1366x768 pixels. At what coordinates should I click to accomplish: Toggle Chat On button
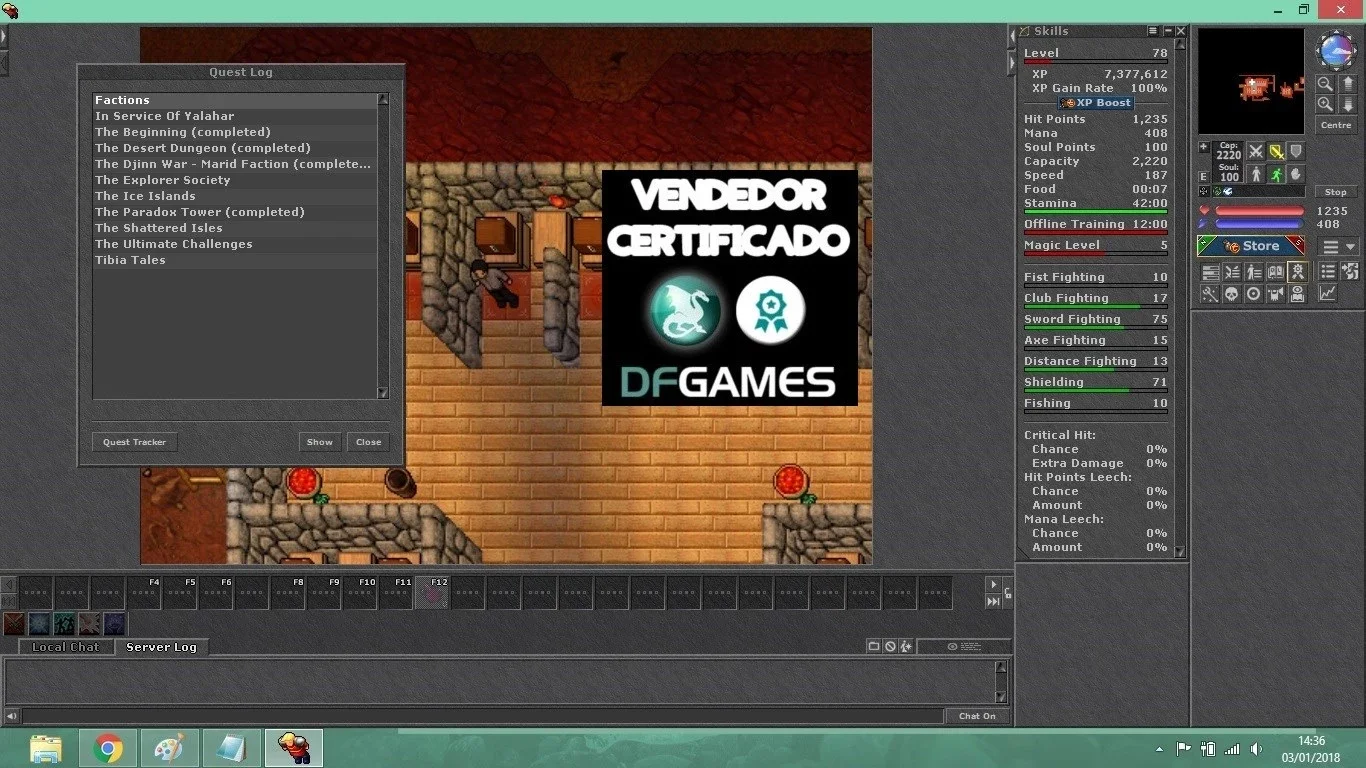pyautogui.click(x=977, y=716)
